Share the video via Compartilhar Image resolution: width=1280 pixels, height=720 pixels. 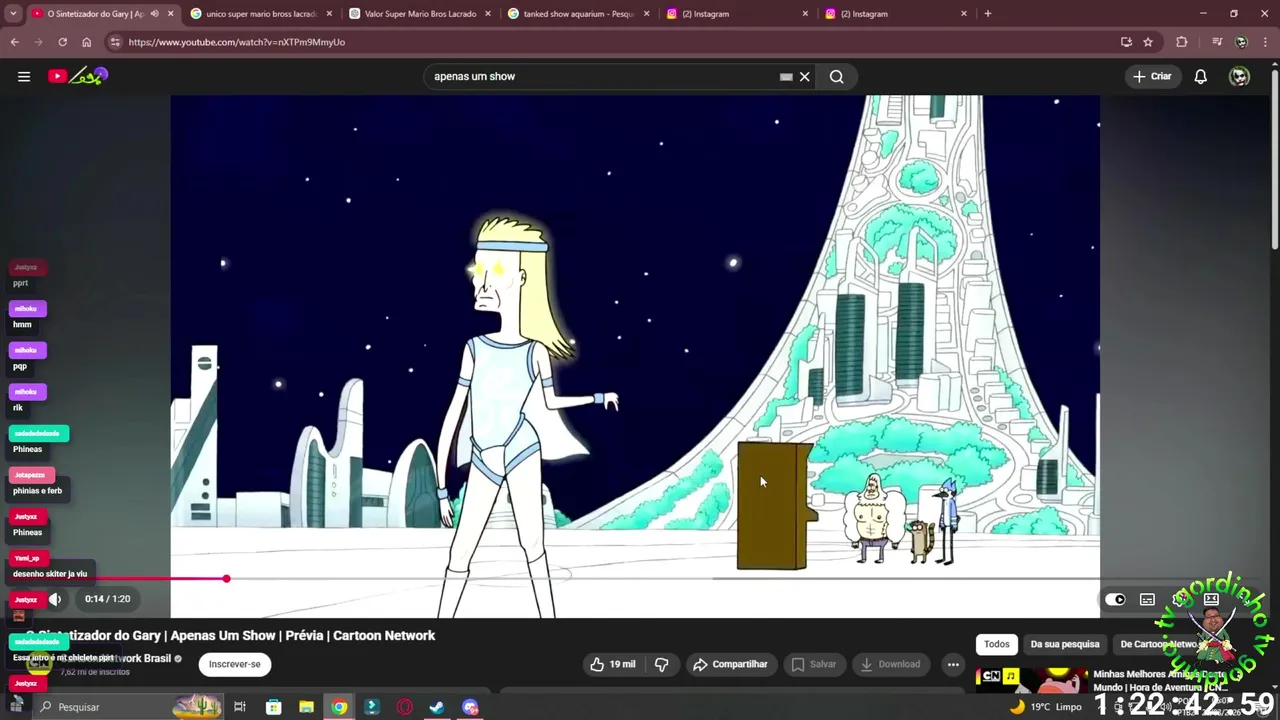[730, 664]
